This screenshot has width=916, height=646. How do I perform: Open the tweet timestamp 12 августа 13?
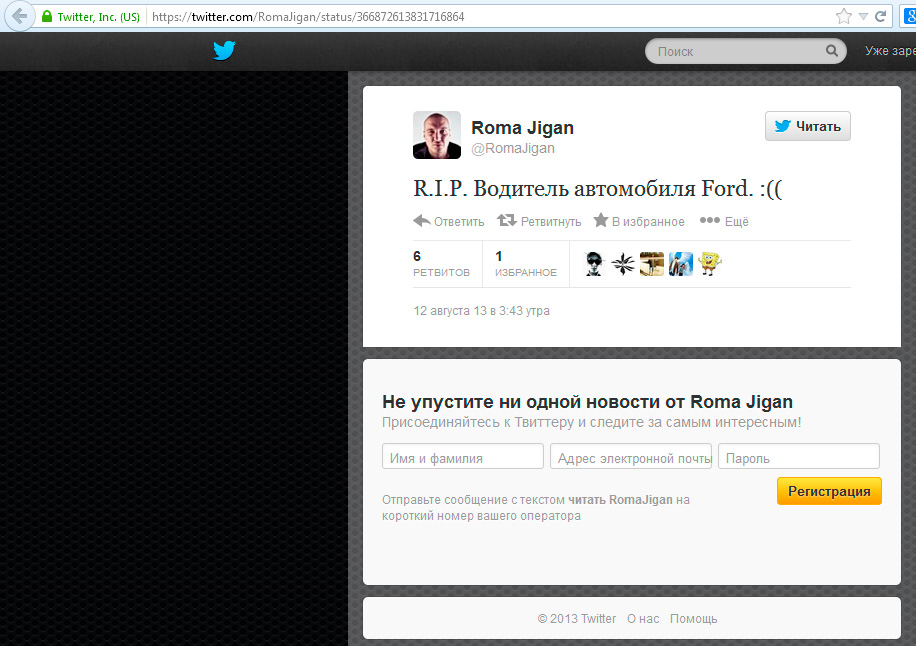click(x=481, y=311)
